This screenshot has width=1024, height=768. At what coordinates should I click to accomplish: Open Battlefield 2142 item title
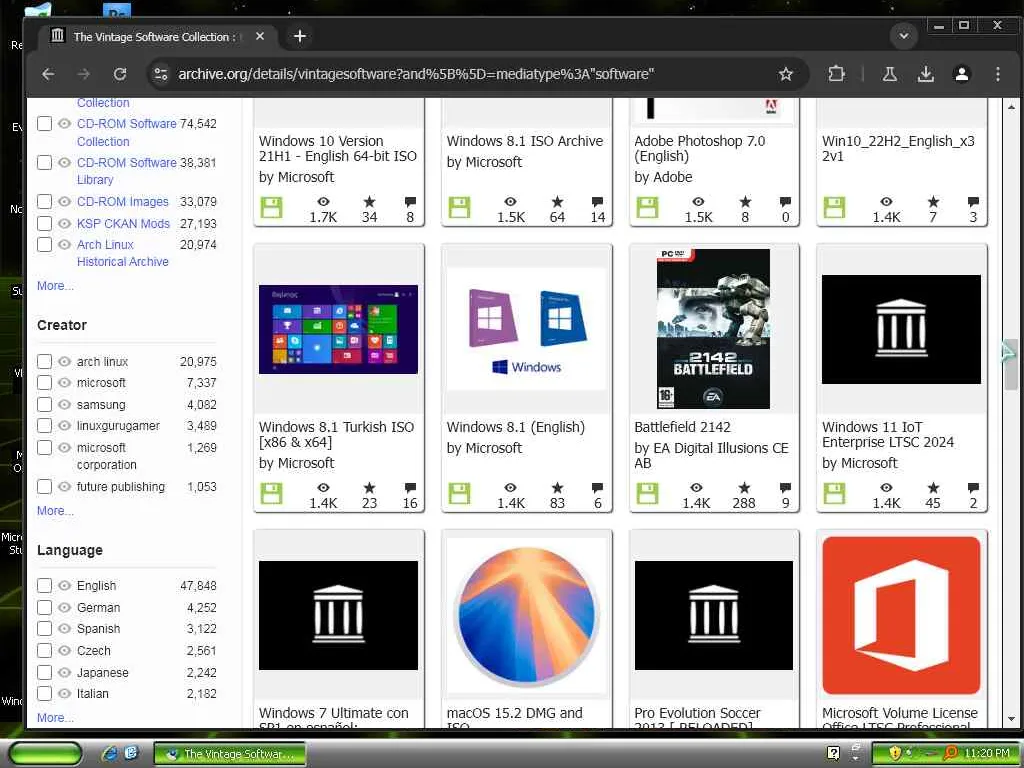(682, 427)
